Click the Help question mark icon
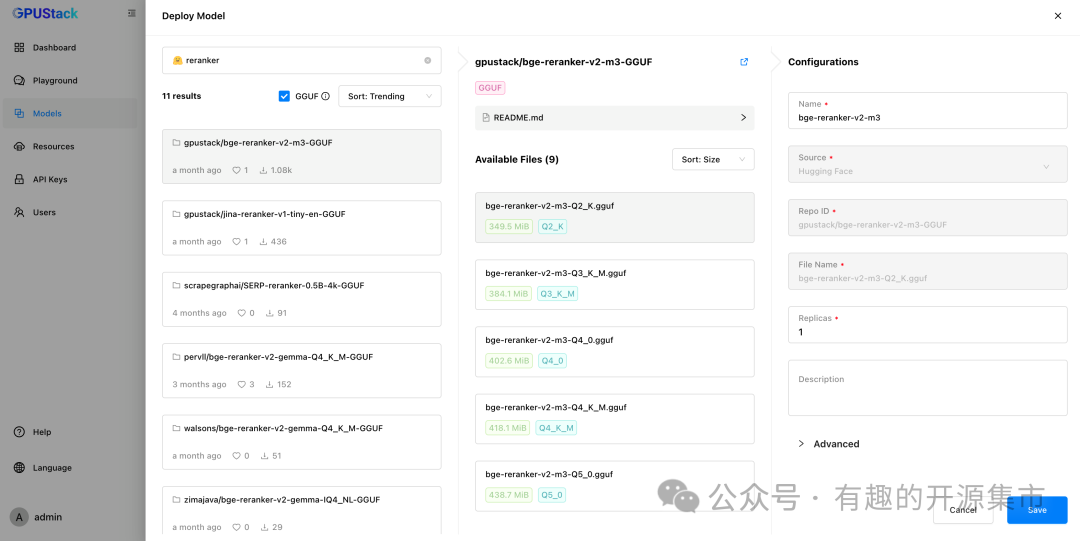Viewport: 1080px width, 541px height. click(19, 432)
